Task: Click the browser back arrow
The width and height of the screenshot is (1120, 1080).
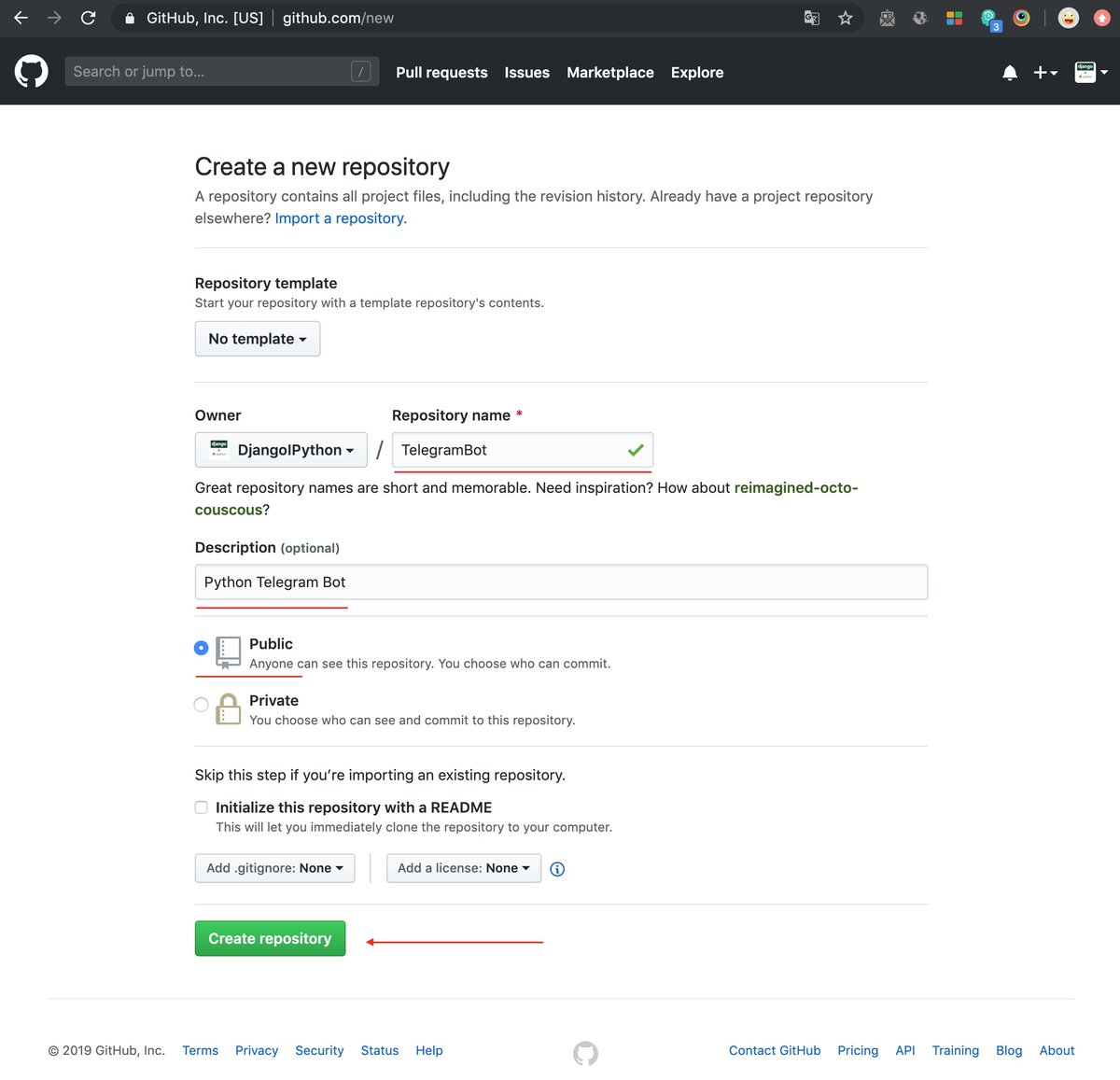Action: (21, 18)
